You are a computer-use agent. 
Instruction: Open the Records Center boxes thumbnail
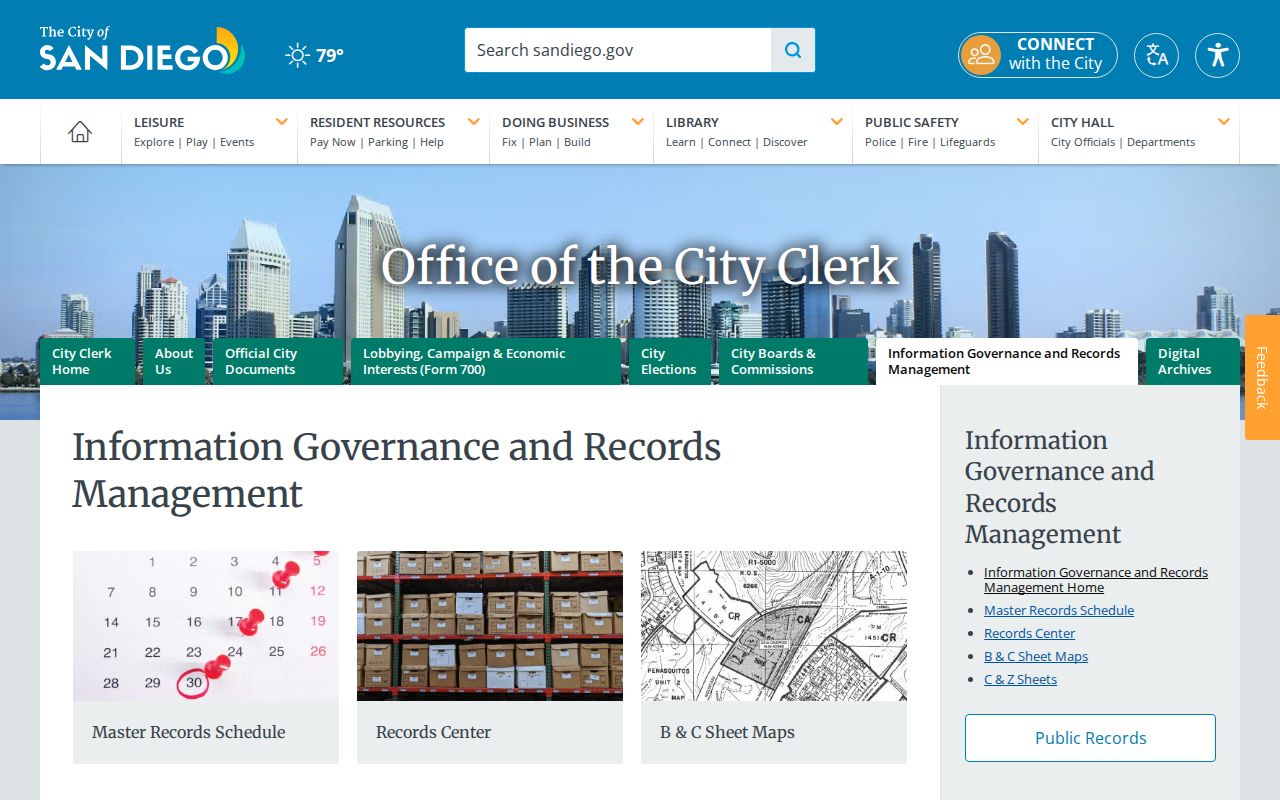click(x=490, y=626)
